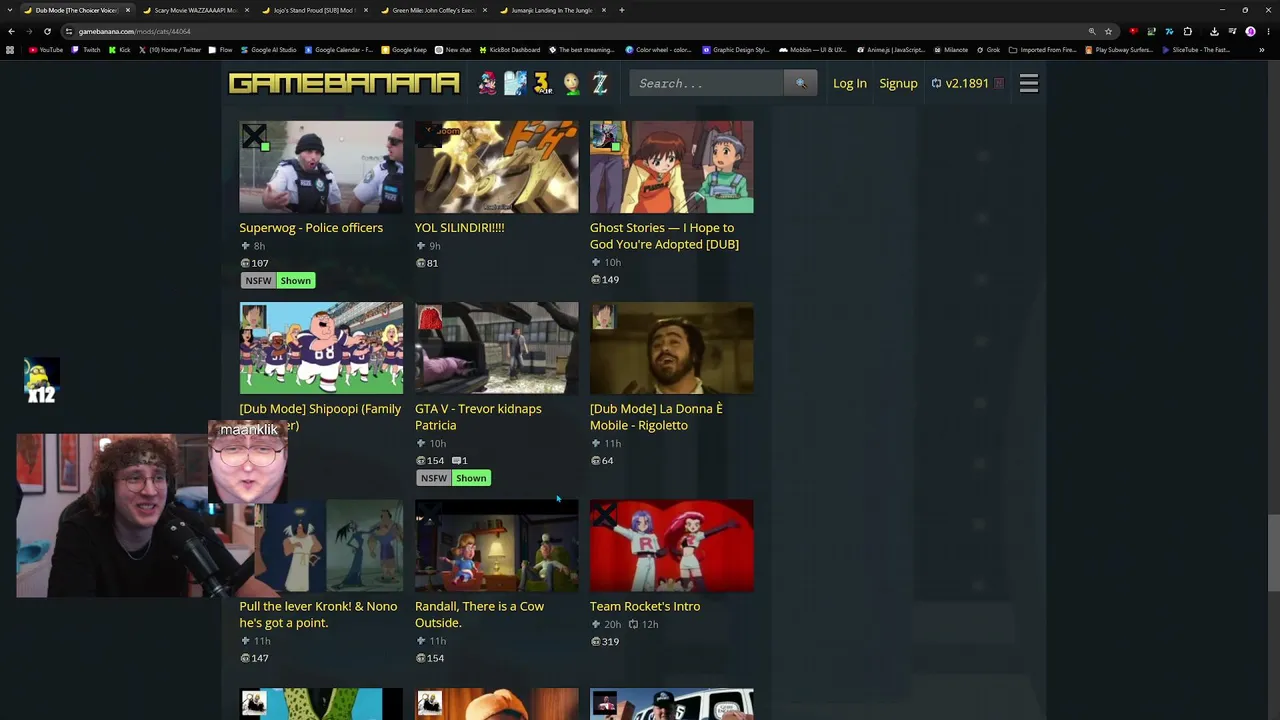Open [Dub Mode] La Donna È Mobile title
Viewport: 1280px width, 720px height.
656,417
